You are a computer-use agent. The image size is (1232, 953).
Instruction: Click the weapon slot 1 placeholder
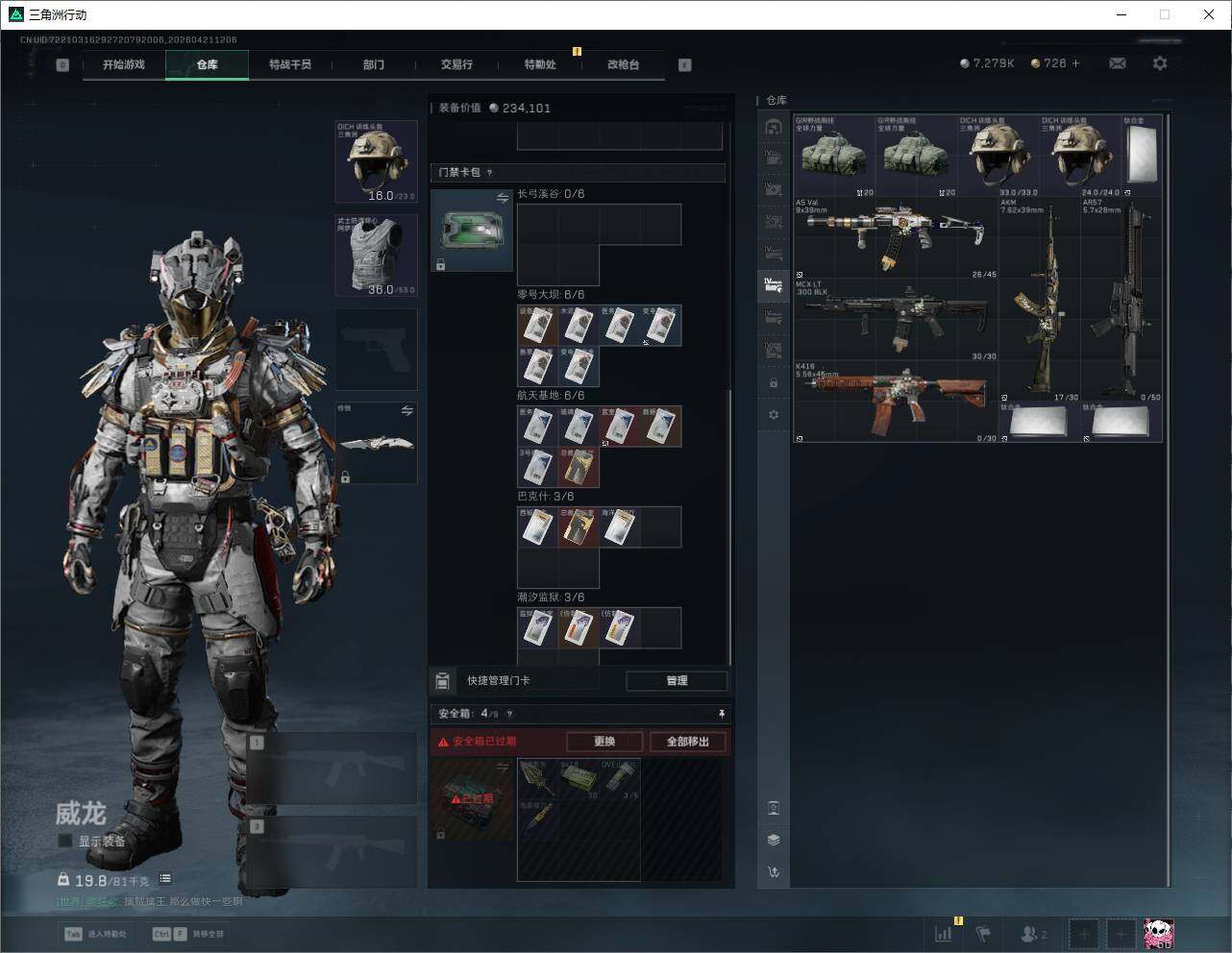(333, 770)
